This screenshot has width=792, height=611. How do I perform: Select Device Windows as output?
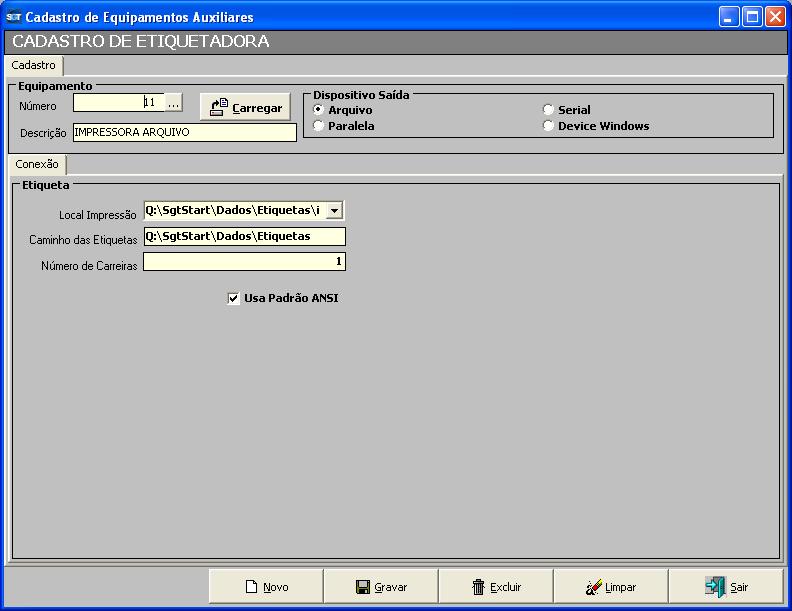pos(548,126)
